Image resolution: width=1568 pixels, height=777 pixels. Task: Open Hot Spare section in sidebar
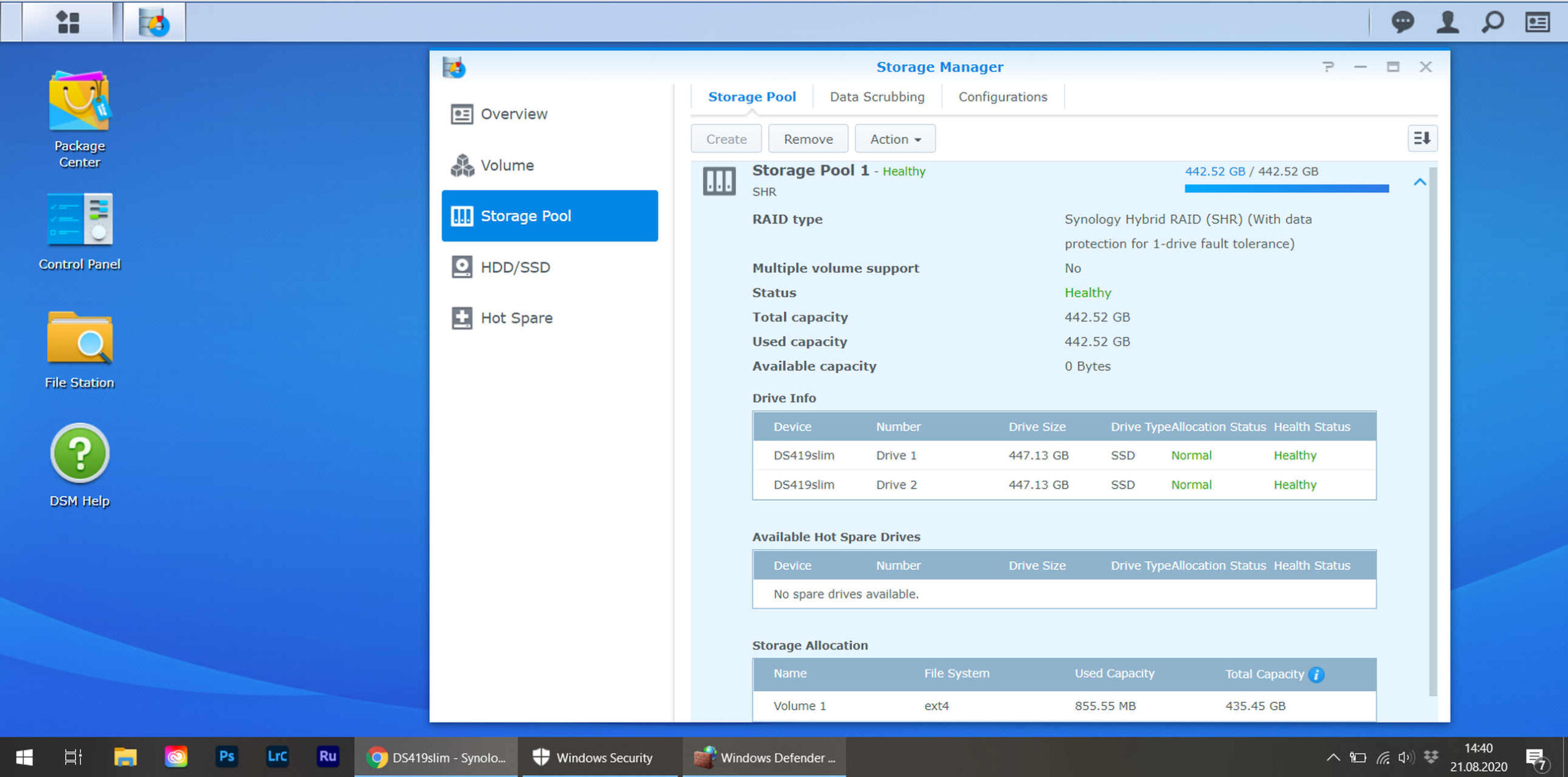pos(549,318)
